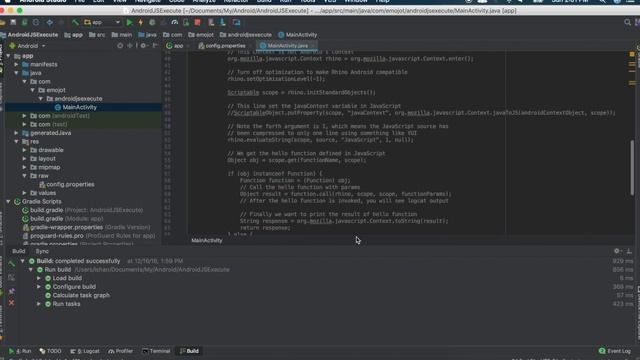The image size is (640, 360).
Task: Collapse the app module node
Action: click(9, 56)
